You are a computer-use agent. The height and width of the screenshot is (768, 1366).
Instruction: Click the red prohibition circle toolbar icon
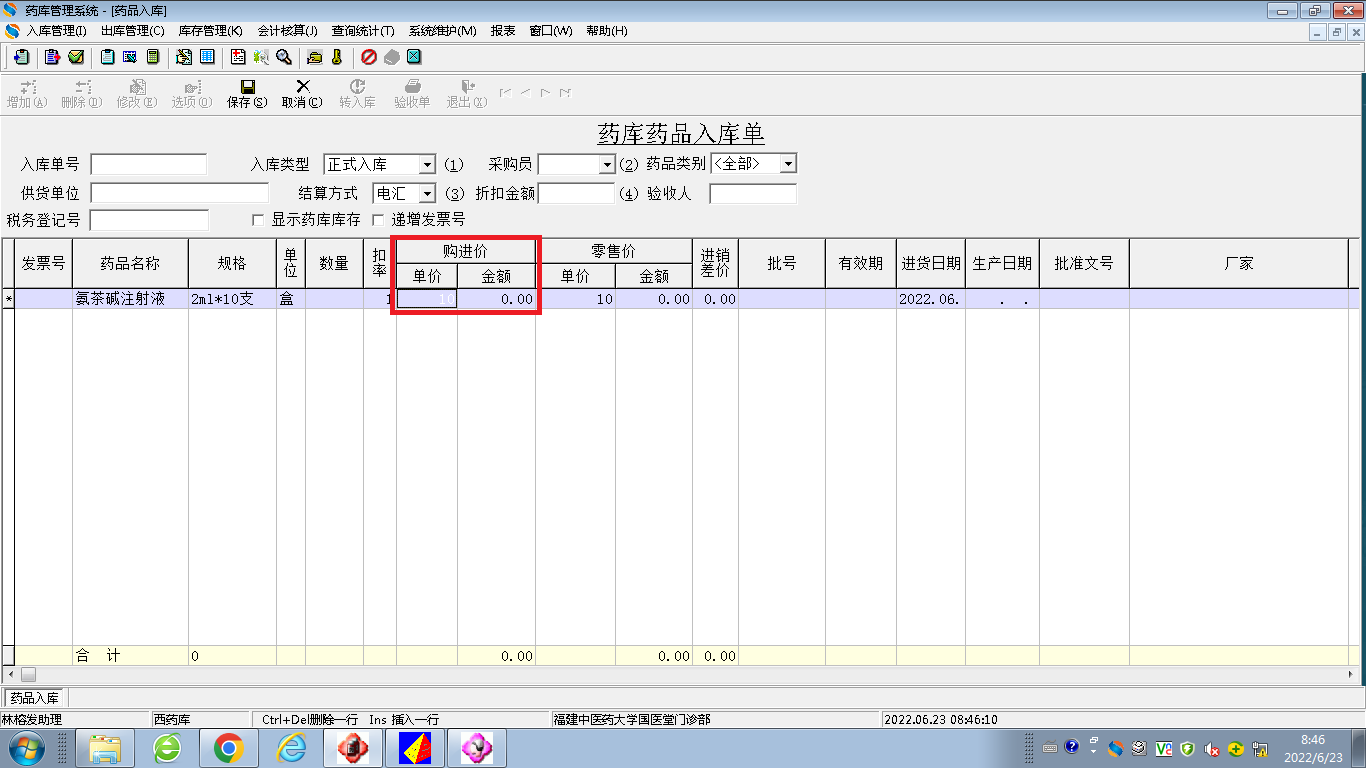[x=369, y=57]
